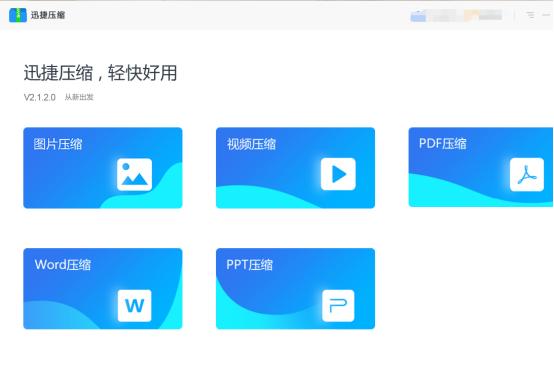Viewport: 554px width, 376px height.
Task: Click the orange blurred icon in title bar
Action: [x=472, y=15]
